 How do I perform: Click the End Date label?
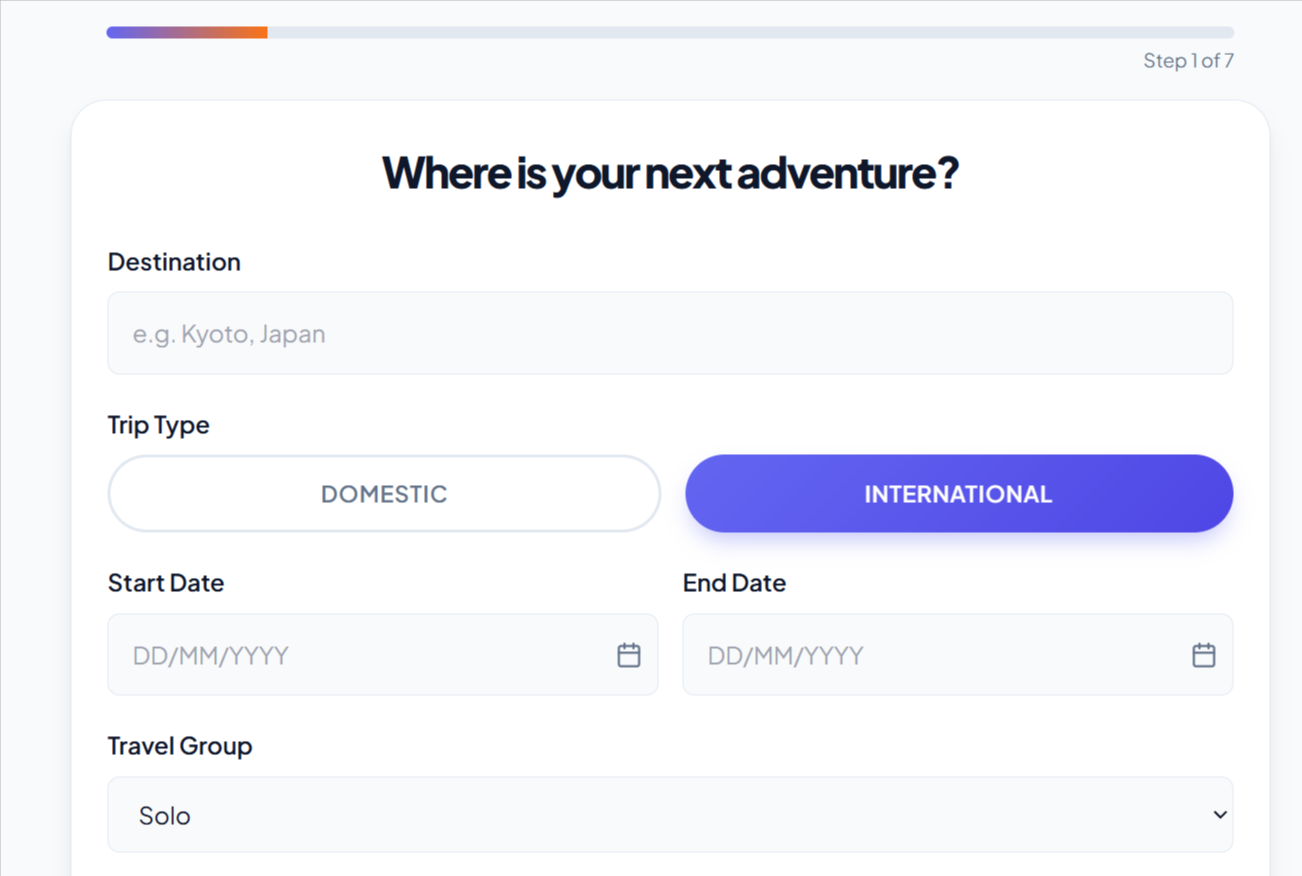click(x=734, y=583)
